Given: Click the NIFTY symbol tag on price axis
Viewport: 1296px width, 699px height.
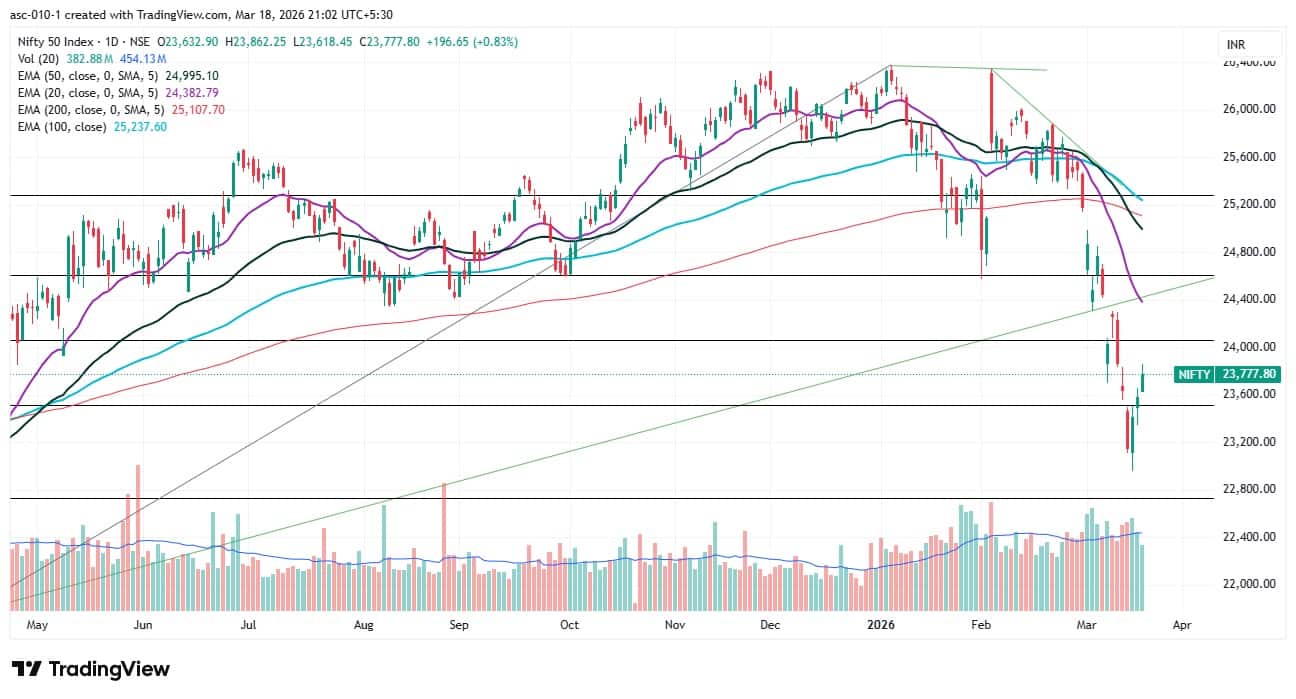Looking at the screenshot, I should [x=1194, y=374].
